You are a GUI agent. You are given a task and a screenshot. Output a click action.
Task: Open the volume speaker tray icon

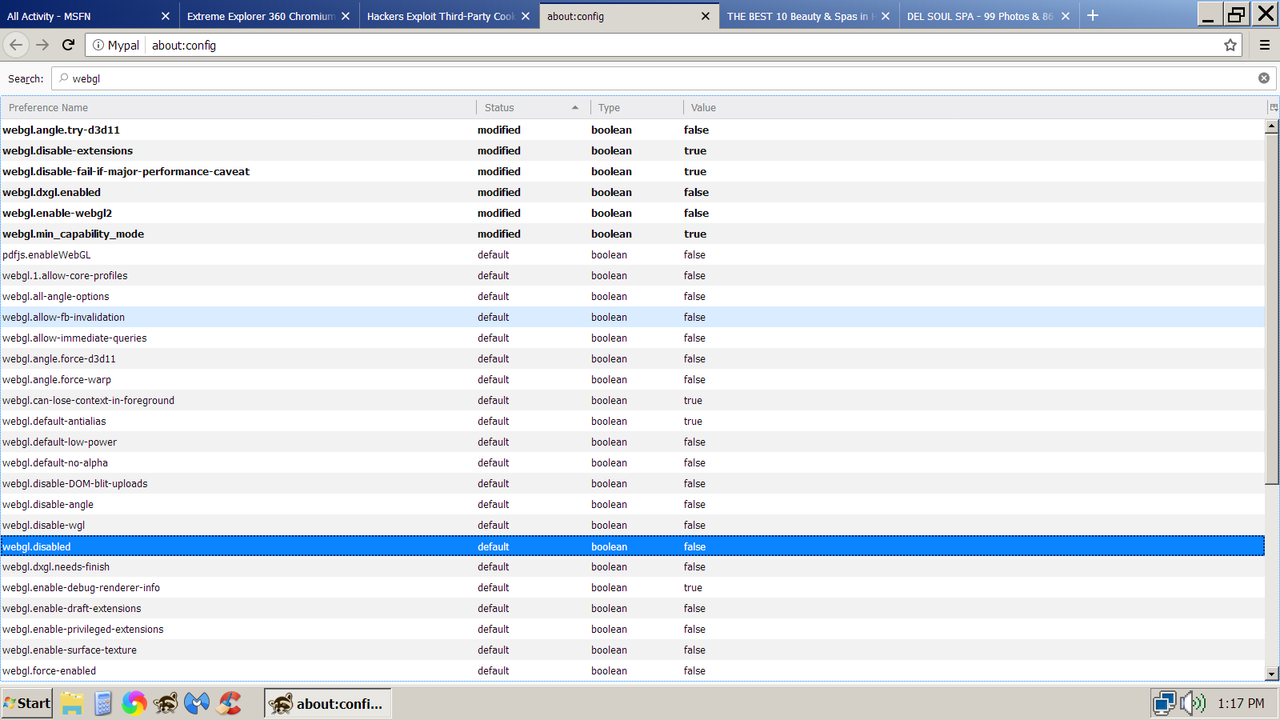point(1192,703)
